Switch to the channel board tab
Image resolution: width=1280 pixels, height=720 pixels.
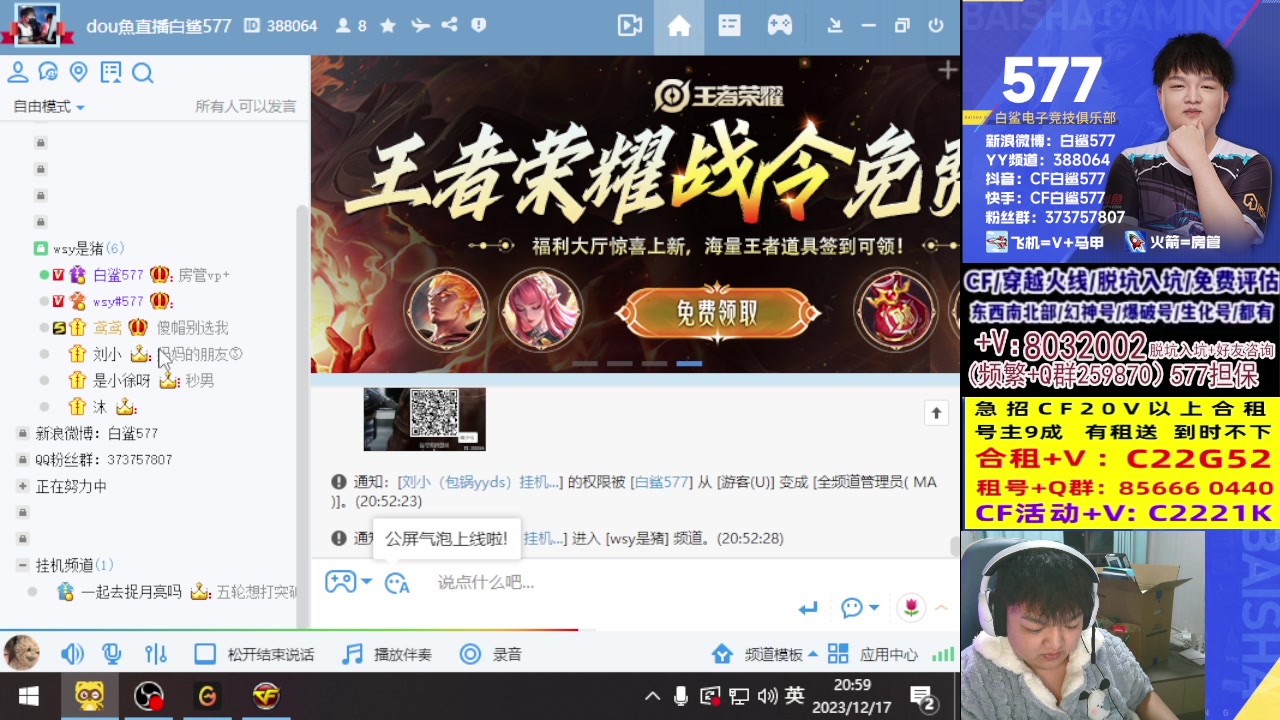729,26
